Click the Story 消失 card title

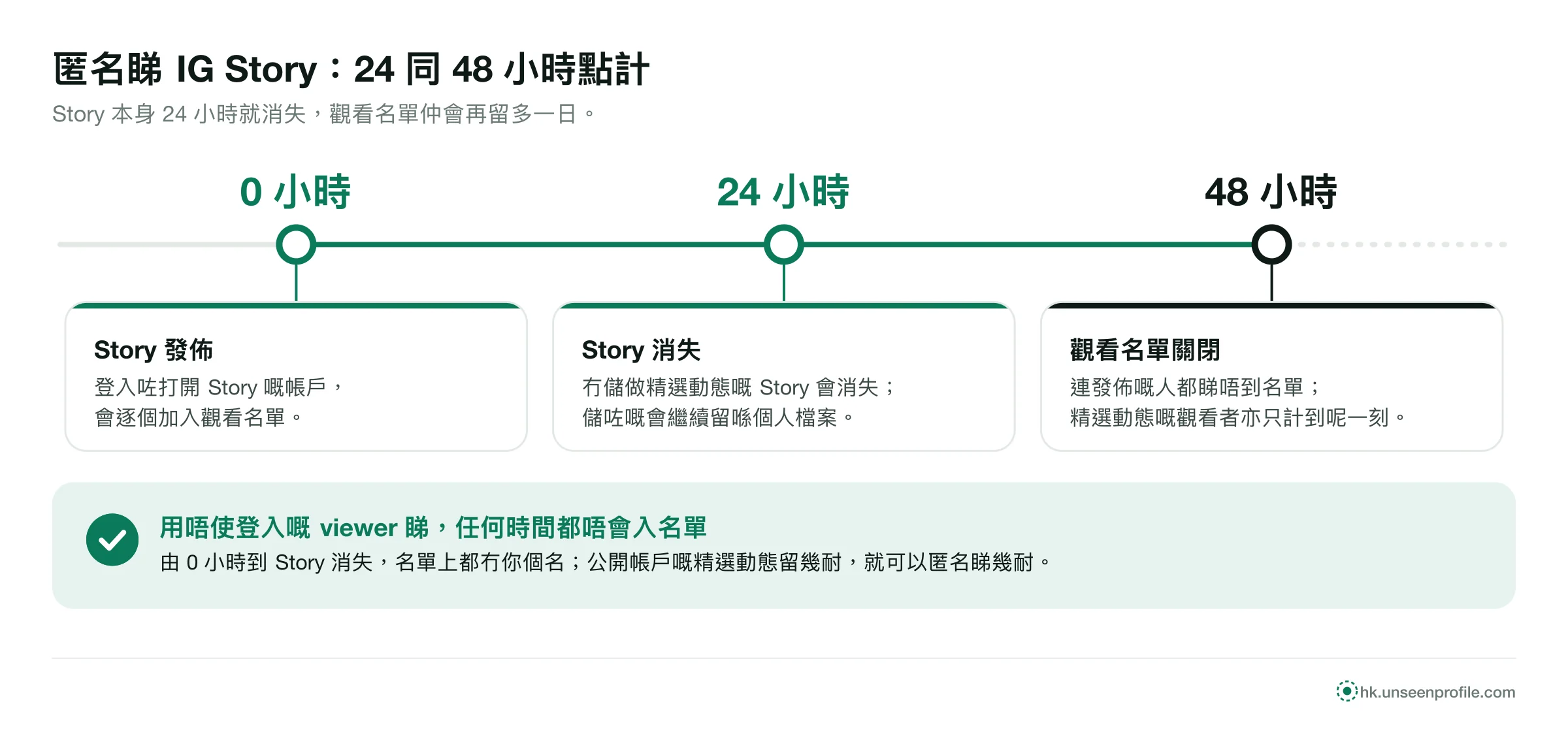coord(641,350)
